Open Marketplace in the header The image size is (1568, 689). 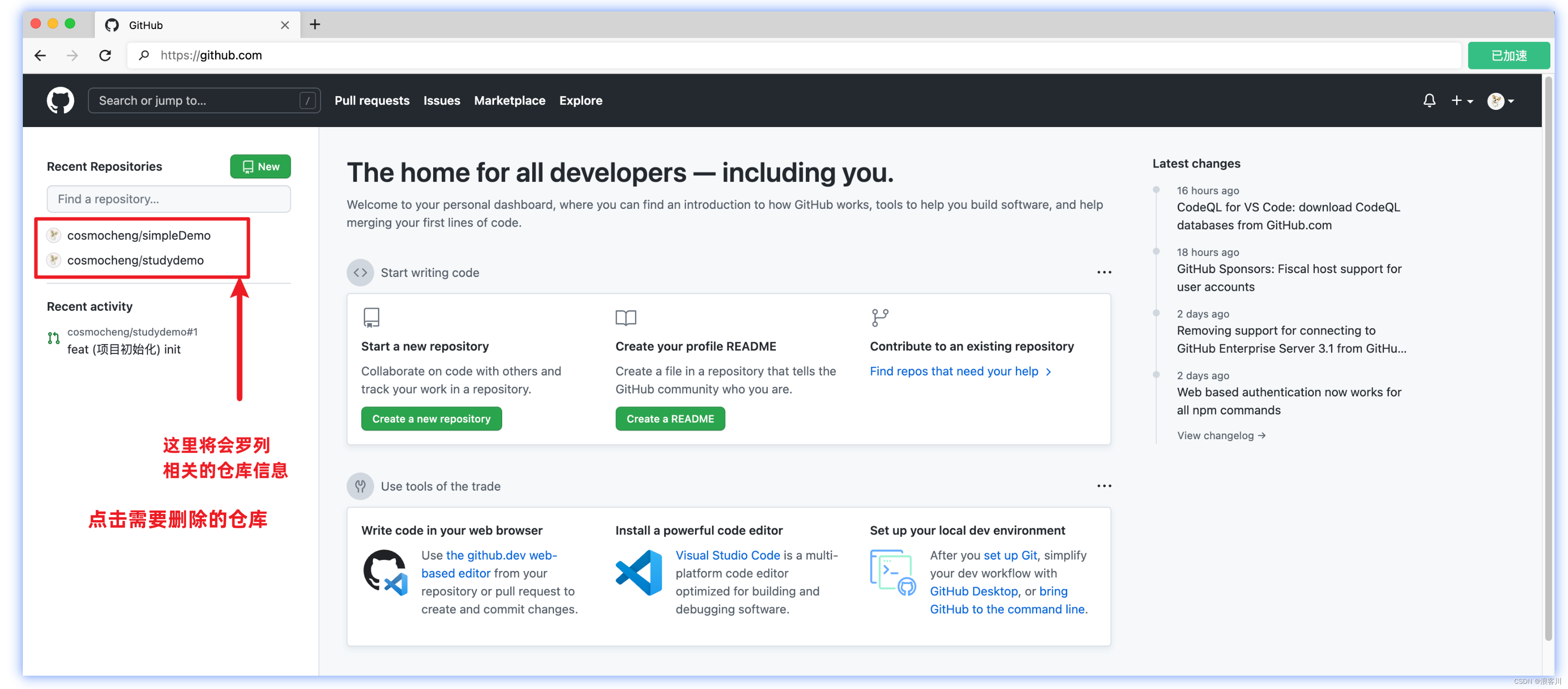509,100
